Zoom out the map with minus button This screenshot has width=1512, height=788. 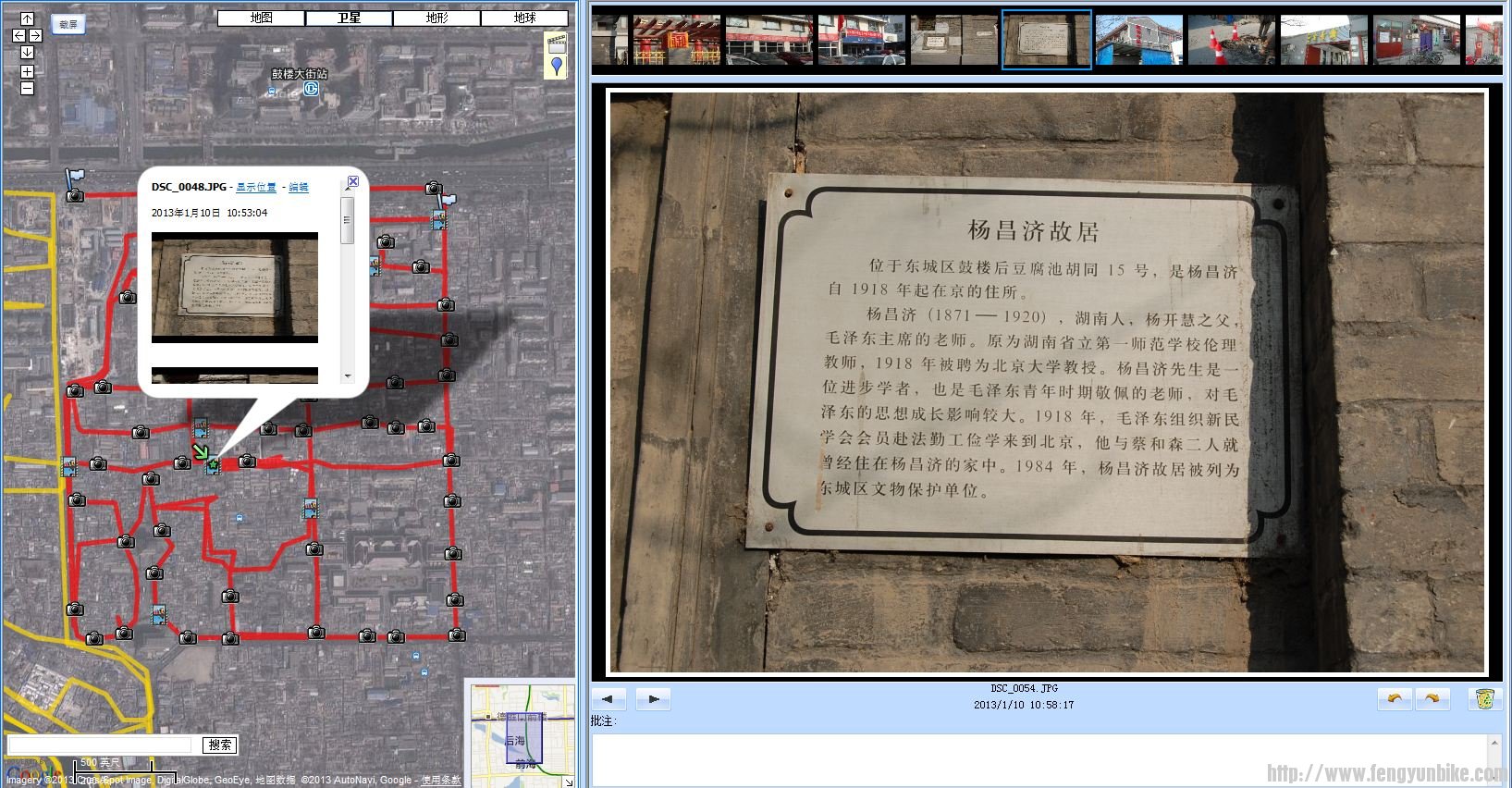pyautogui.click(x=27, y=88)
